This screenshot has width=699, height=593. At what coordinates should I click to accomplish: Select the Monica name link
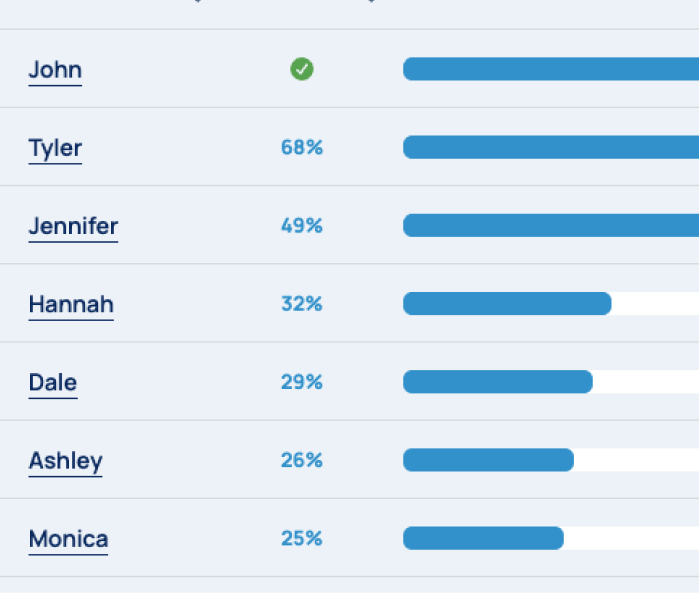coord(68,539)
